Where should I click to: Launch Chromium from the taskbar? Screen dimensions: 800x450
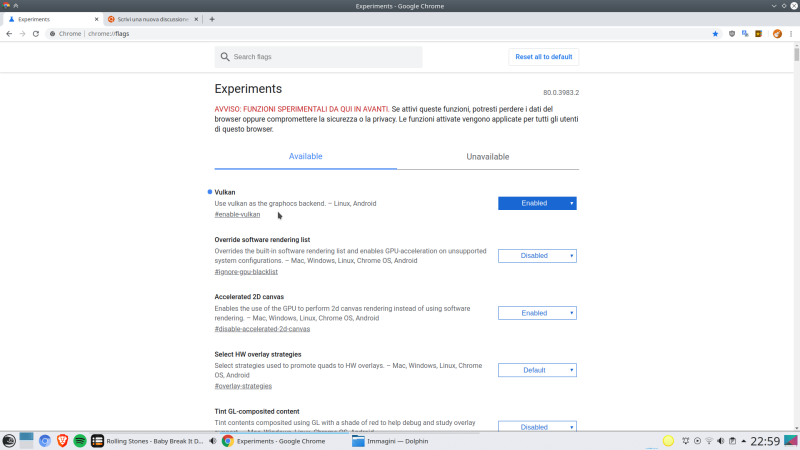(x=45, y=441)
